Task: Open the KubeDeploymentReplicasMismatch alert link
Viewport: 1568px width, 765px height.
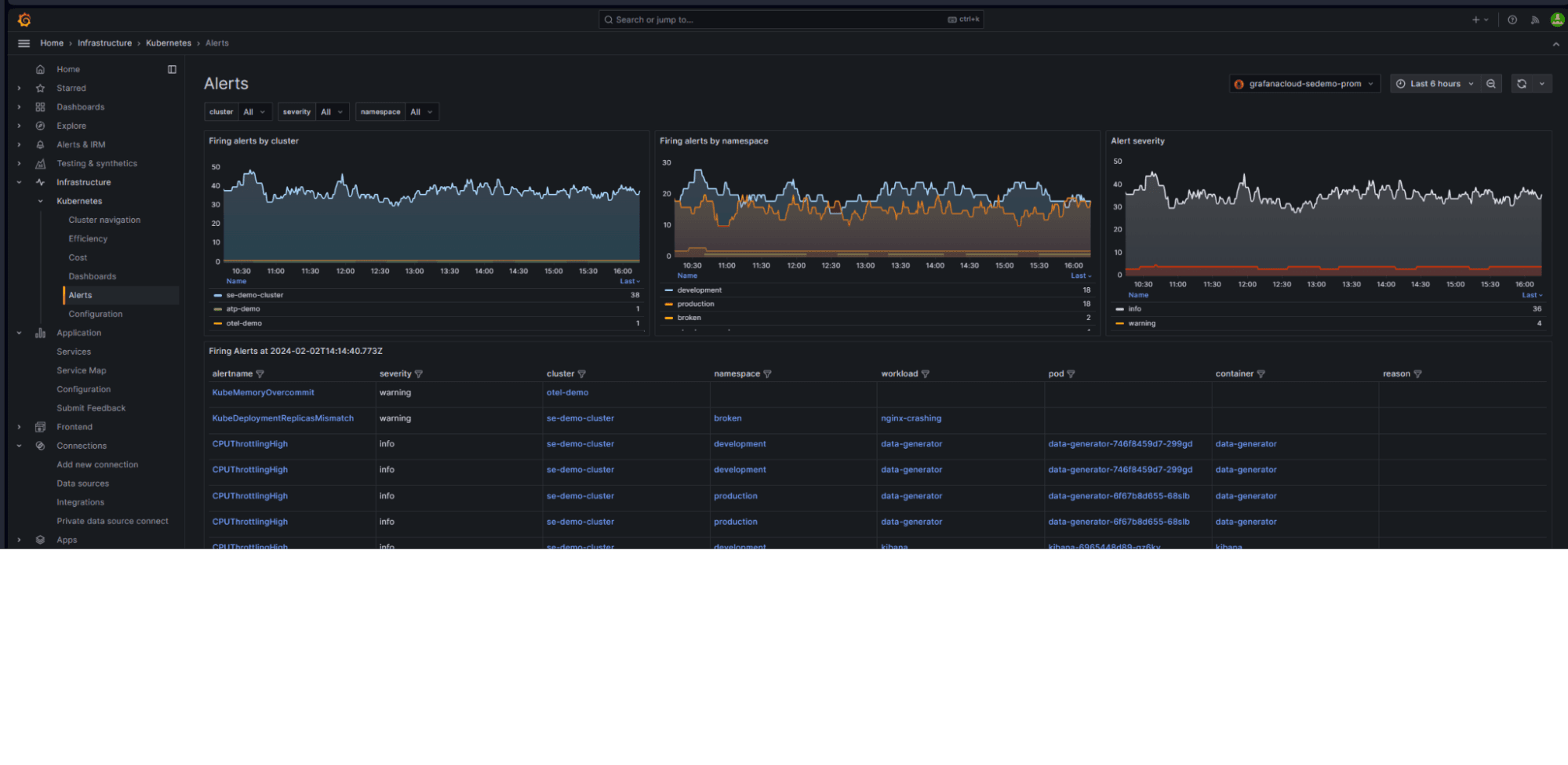Action: point(282,418)
